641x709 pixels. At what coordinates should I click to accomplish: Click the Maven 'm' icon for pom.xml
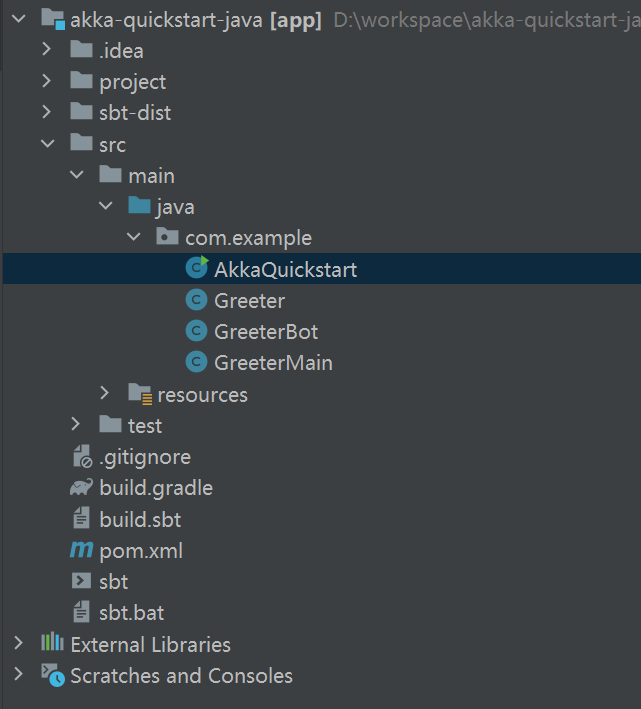point(81,550)
